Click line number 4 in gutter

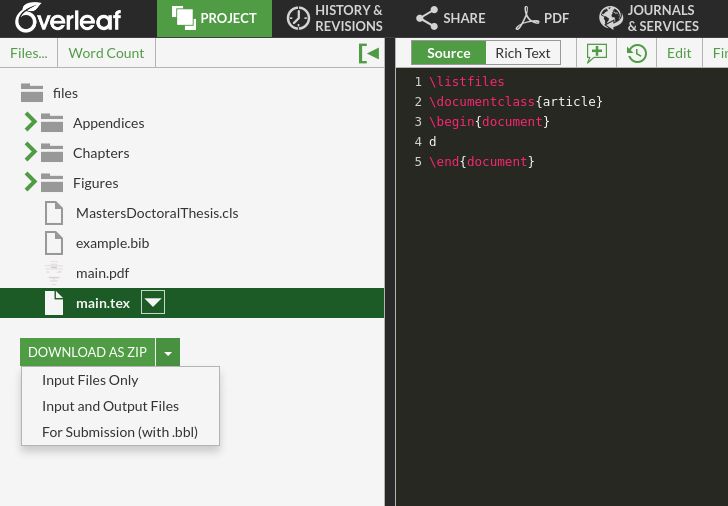[418, 142]
